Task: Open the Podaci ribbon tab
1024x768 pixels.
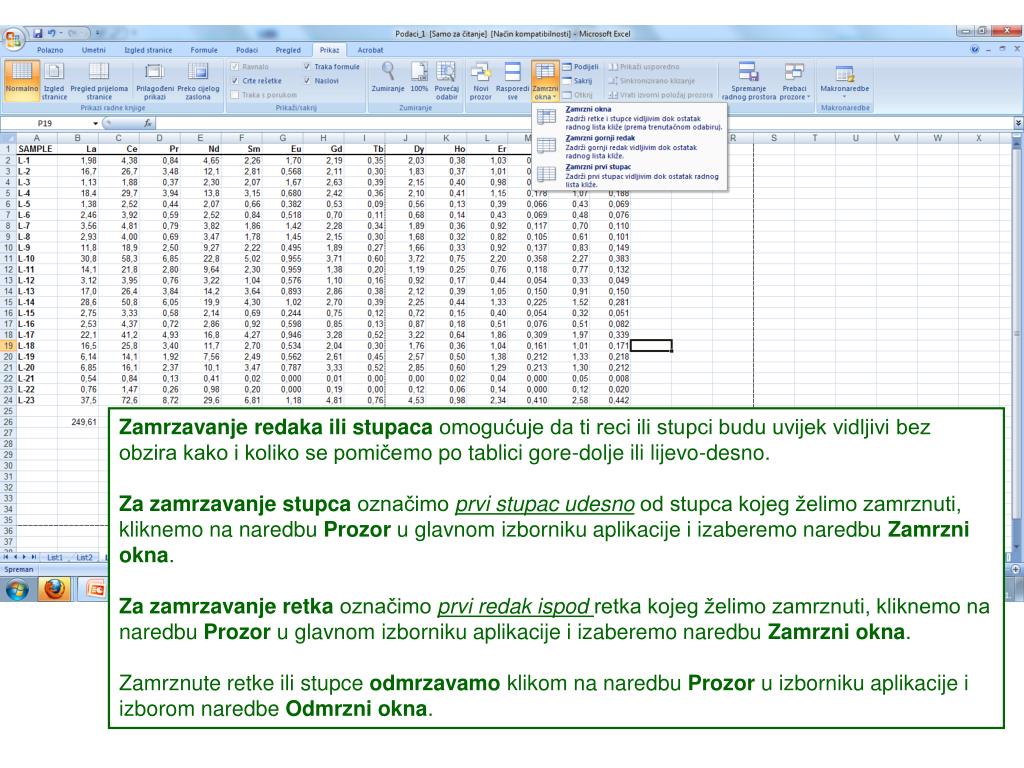Action: pyautogui.click(x=247, y=50)
